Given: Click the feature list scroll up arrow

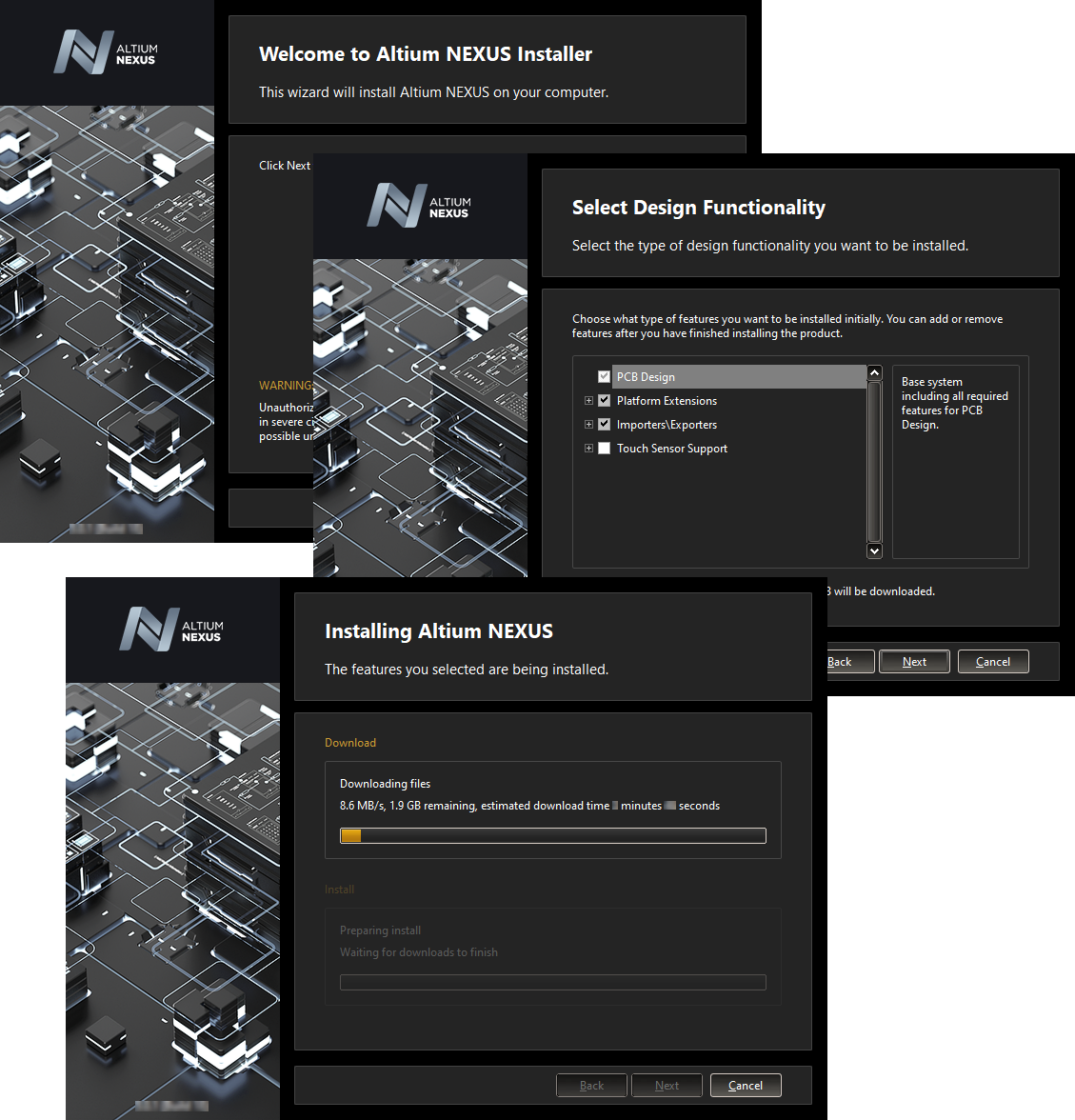Looking at the screenshot, I should pos(874,373).
